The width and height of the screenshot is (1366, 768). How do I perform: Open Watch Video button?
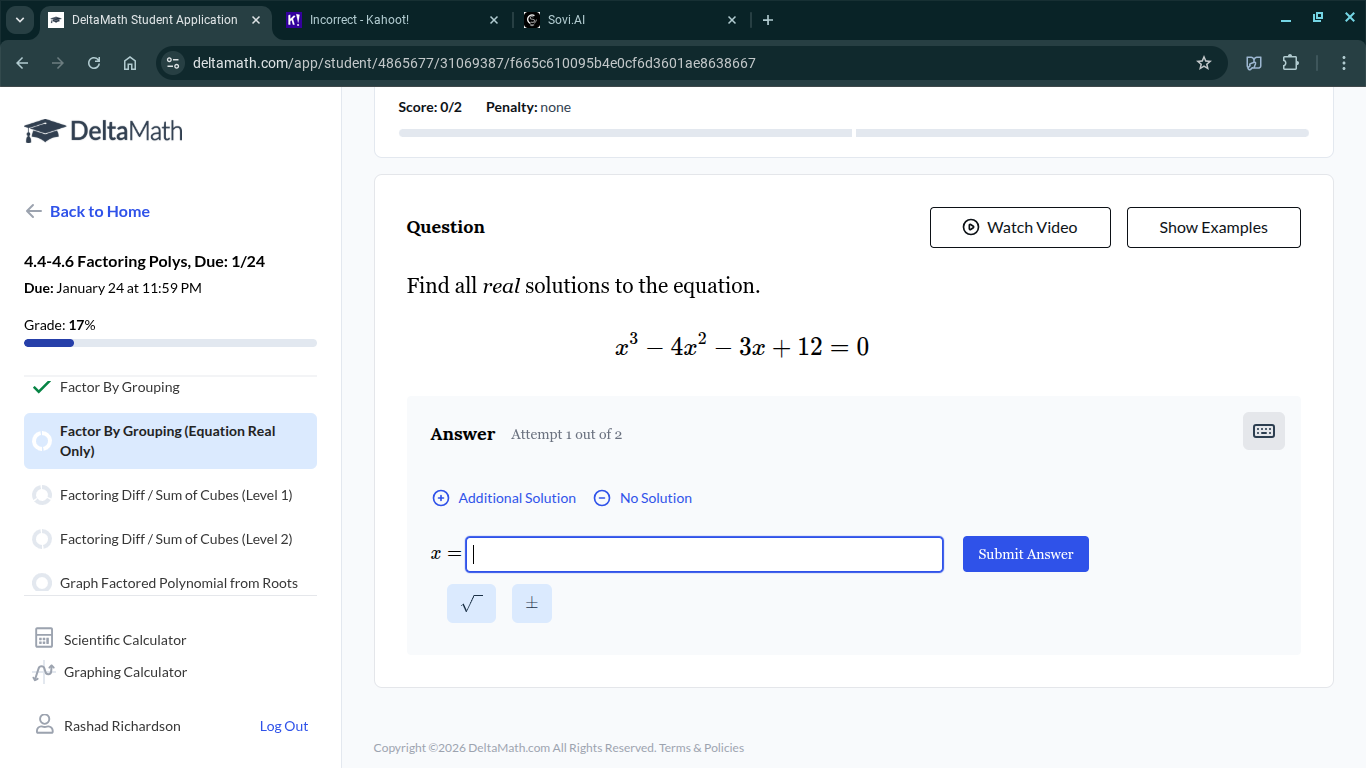[1020, 227]
